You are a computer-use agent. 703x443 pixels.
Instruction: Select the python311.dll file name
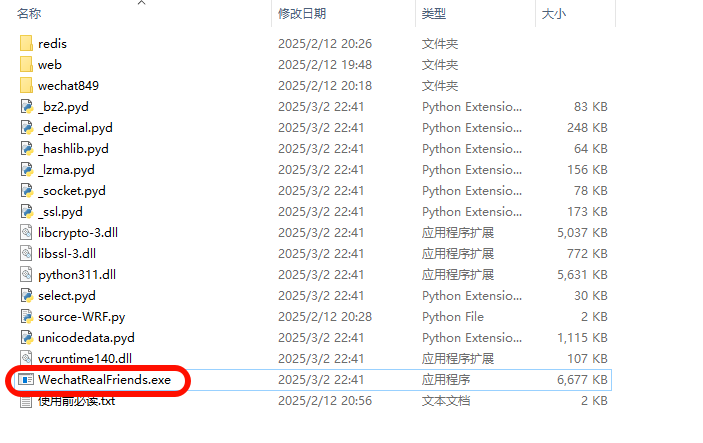pyautogui.click(x=77, y=275)
